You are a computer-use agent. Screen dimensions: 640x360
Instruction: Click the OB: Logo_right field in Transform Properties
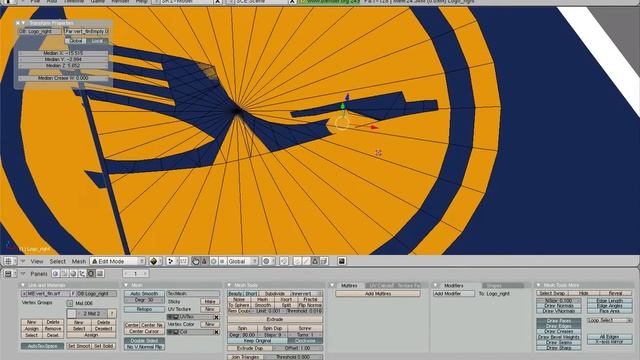pos(40,31)
